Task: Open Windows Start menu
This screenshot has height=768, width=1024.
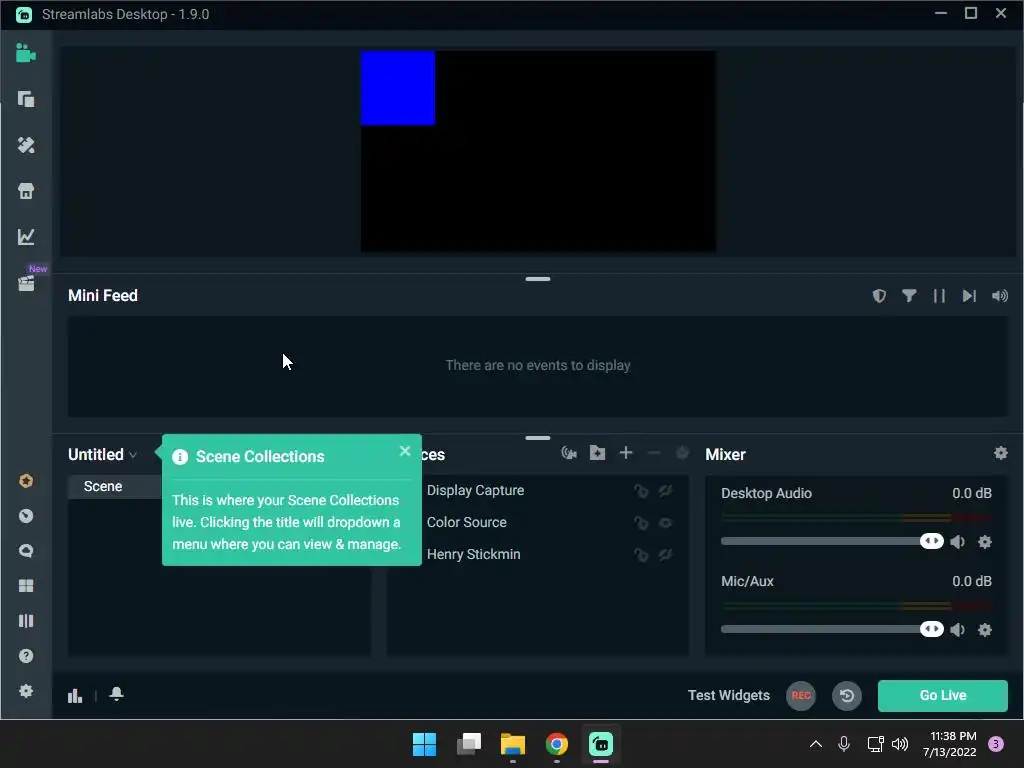Action: 424,744
